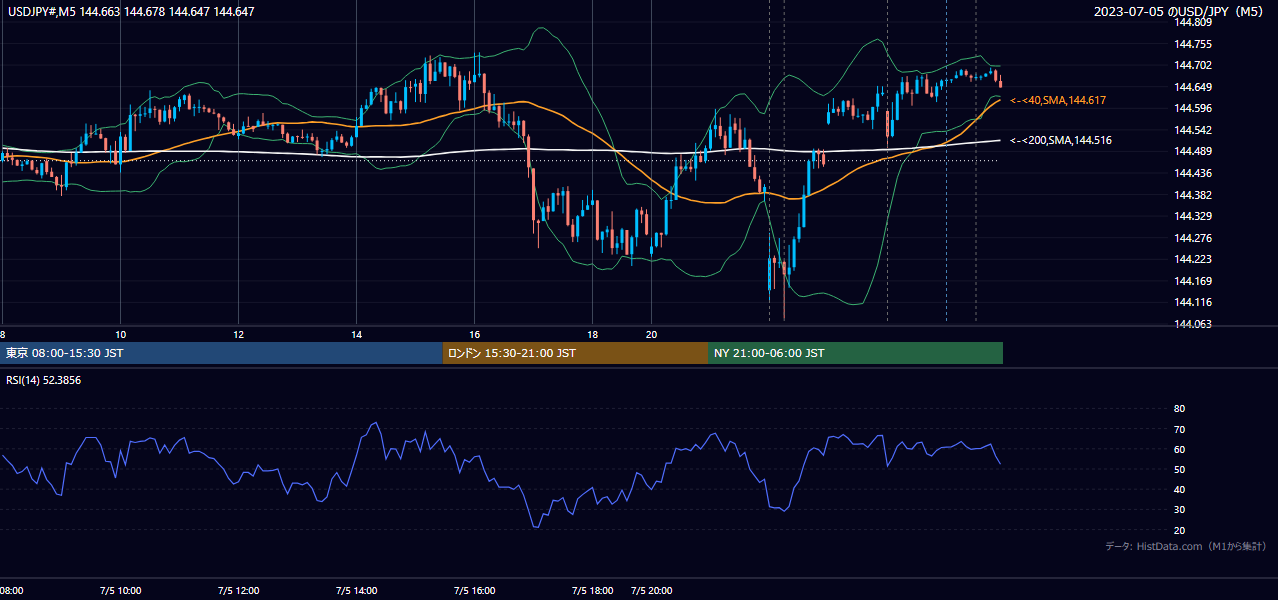Click price axis label 144.169
The height and width of the screenshot is (600, 1278).
(x=1193, y=281)
